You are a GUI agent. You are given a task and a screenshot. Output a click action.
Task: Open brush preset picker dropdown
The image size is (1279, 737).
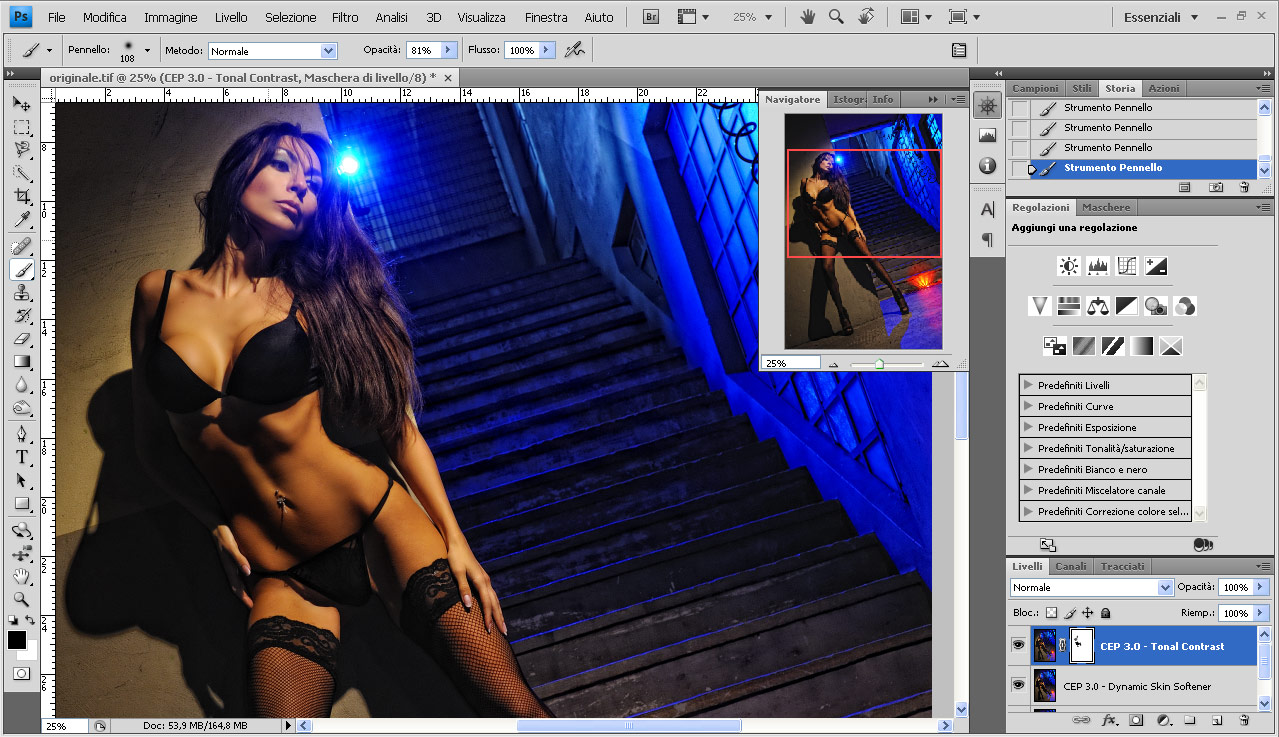[x=147, y=49]
